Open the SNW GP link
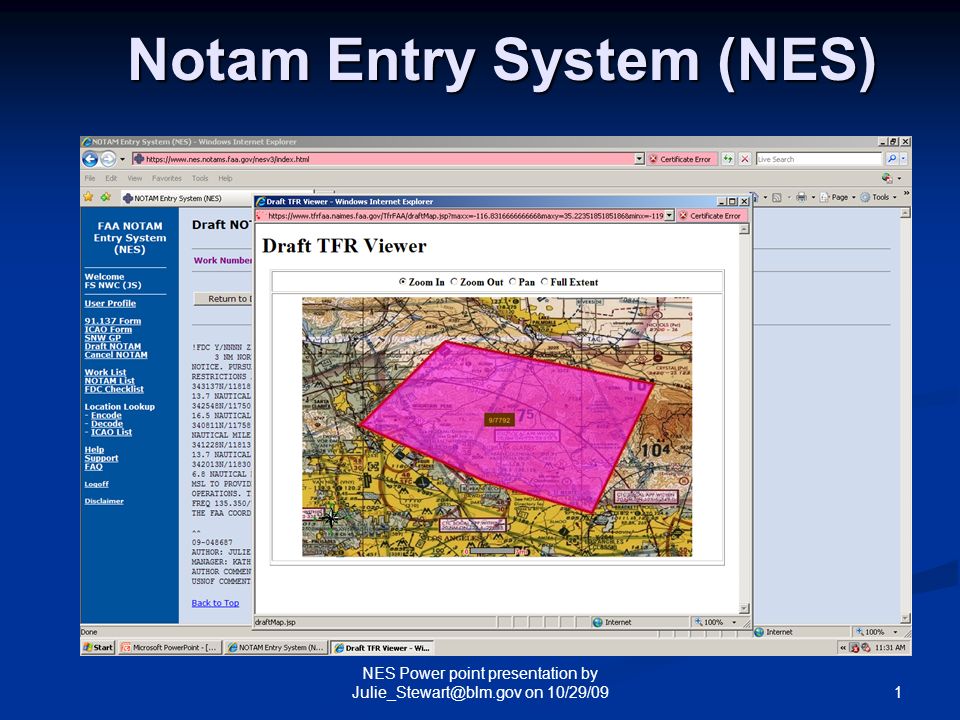The image size is (960, 720). pyautogui.click(x=102, y=338)
